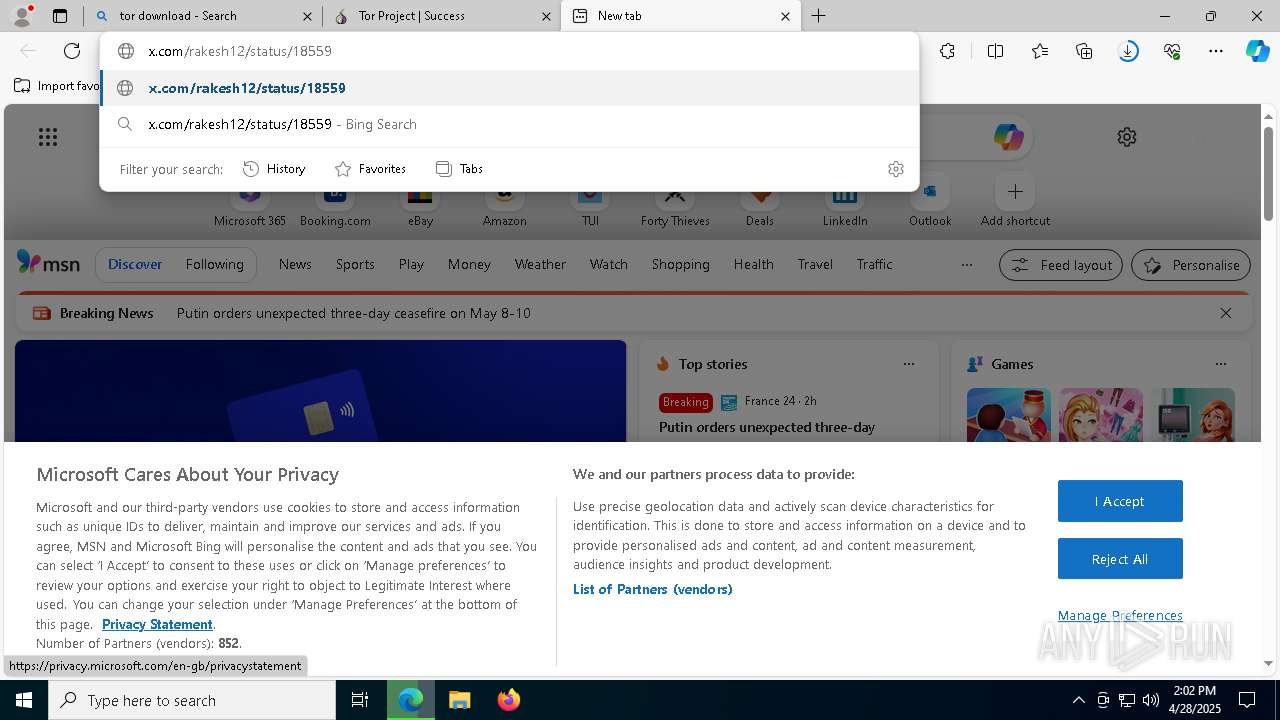Open the search filter settings gear
The image size is (1280, 720).
pyautogui.click(x=896, y=169)
